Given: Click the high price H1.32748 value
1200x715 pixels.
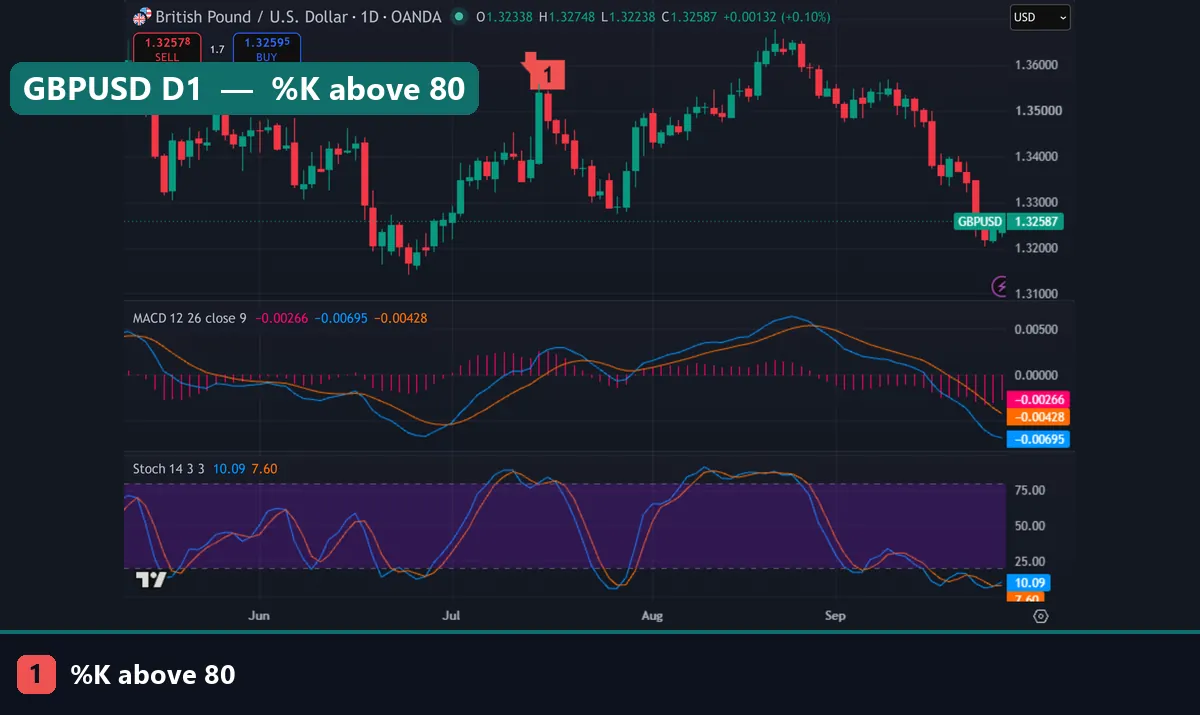Looking at the screenshot, I should click(x=569, y=17).
